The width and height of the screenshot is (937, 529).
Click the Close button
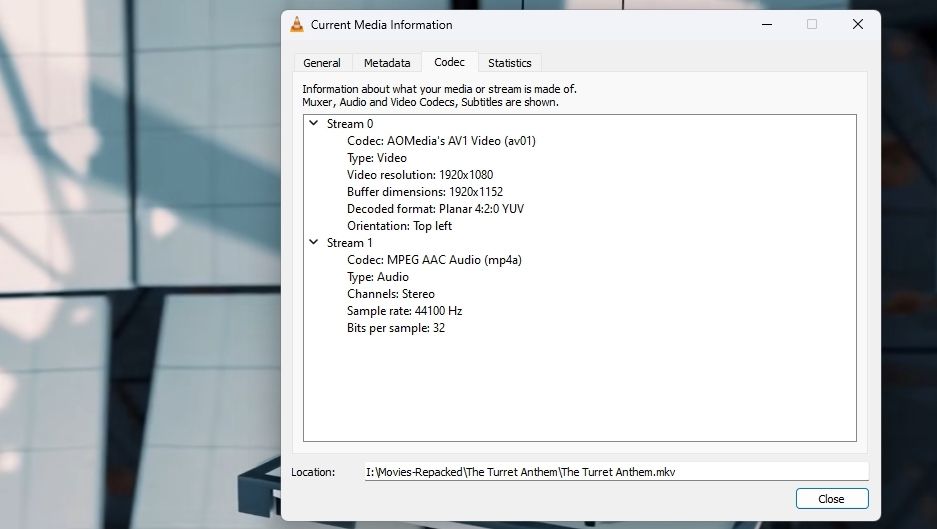tap(832, 499)
